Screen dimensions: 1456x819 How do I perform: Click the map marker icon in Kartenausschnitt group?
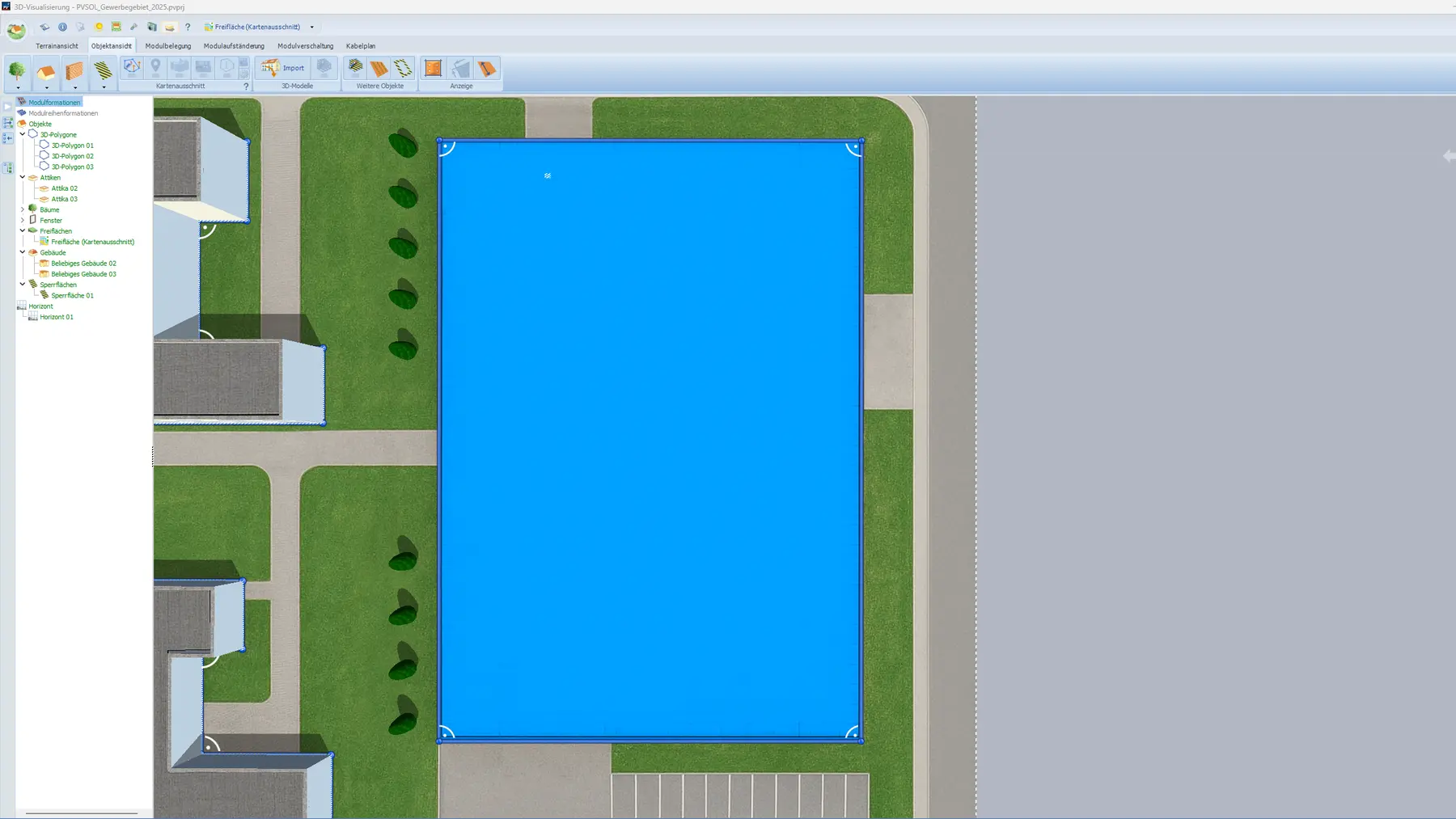pyautogui.click(x=154, y=67)
